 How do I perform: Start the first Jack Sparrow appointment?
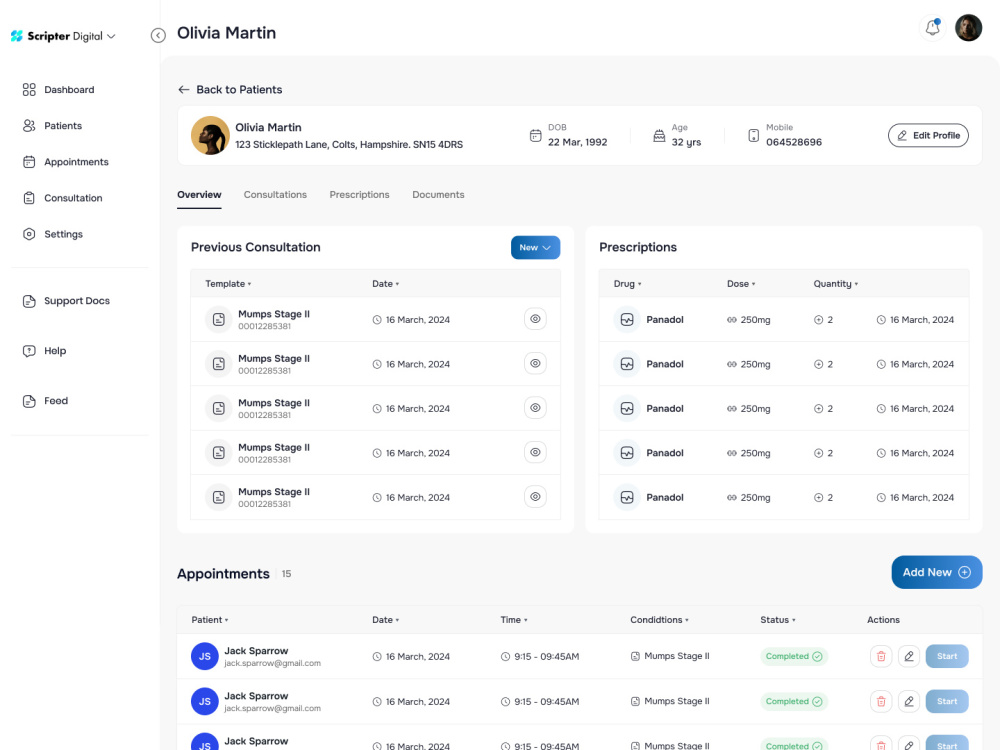[946, 656]
